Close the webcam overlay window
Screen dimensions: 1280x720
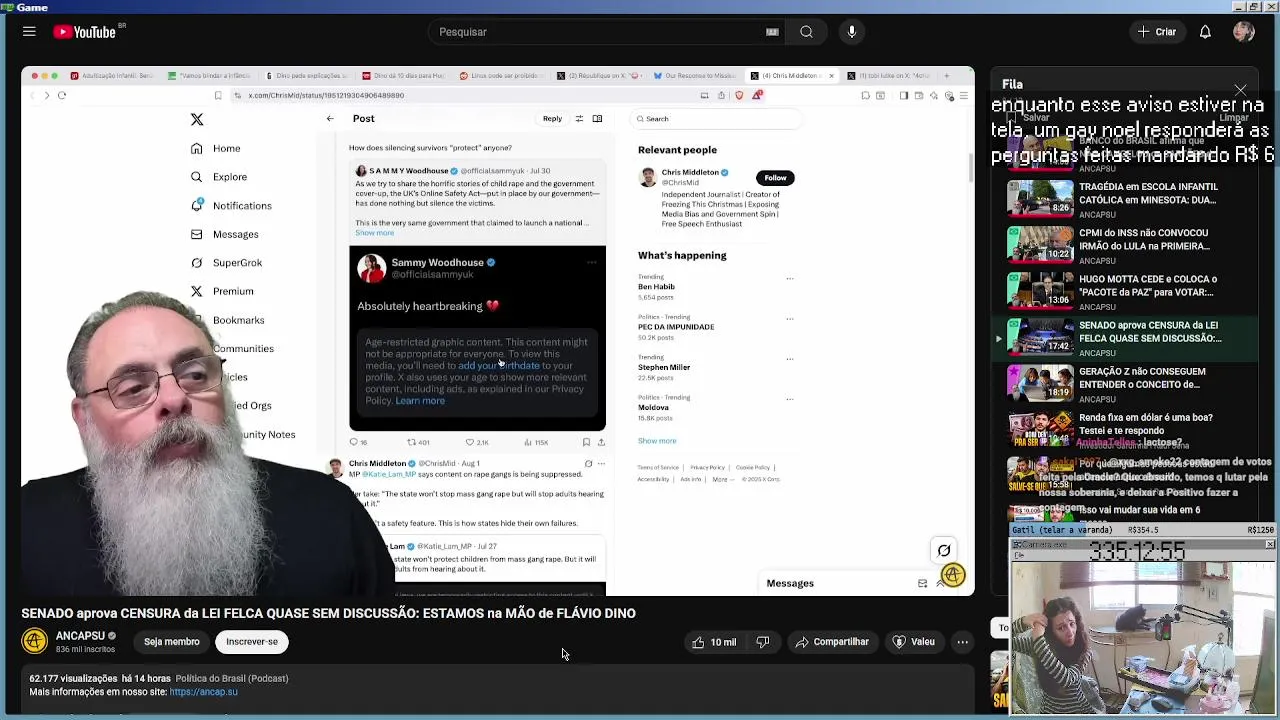pyautogui.click(x=1270, y=545)
